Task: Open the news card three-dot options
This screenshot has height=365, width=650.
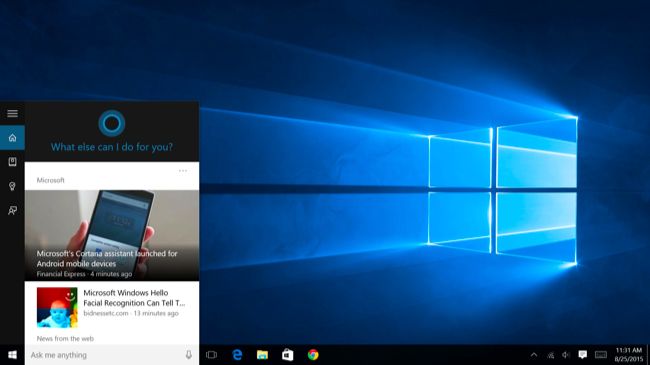Action: click(x=183, y=171)
